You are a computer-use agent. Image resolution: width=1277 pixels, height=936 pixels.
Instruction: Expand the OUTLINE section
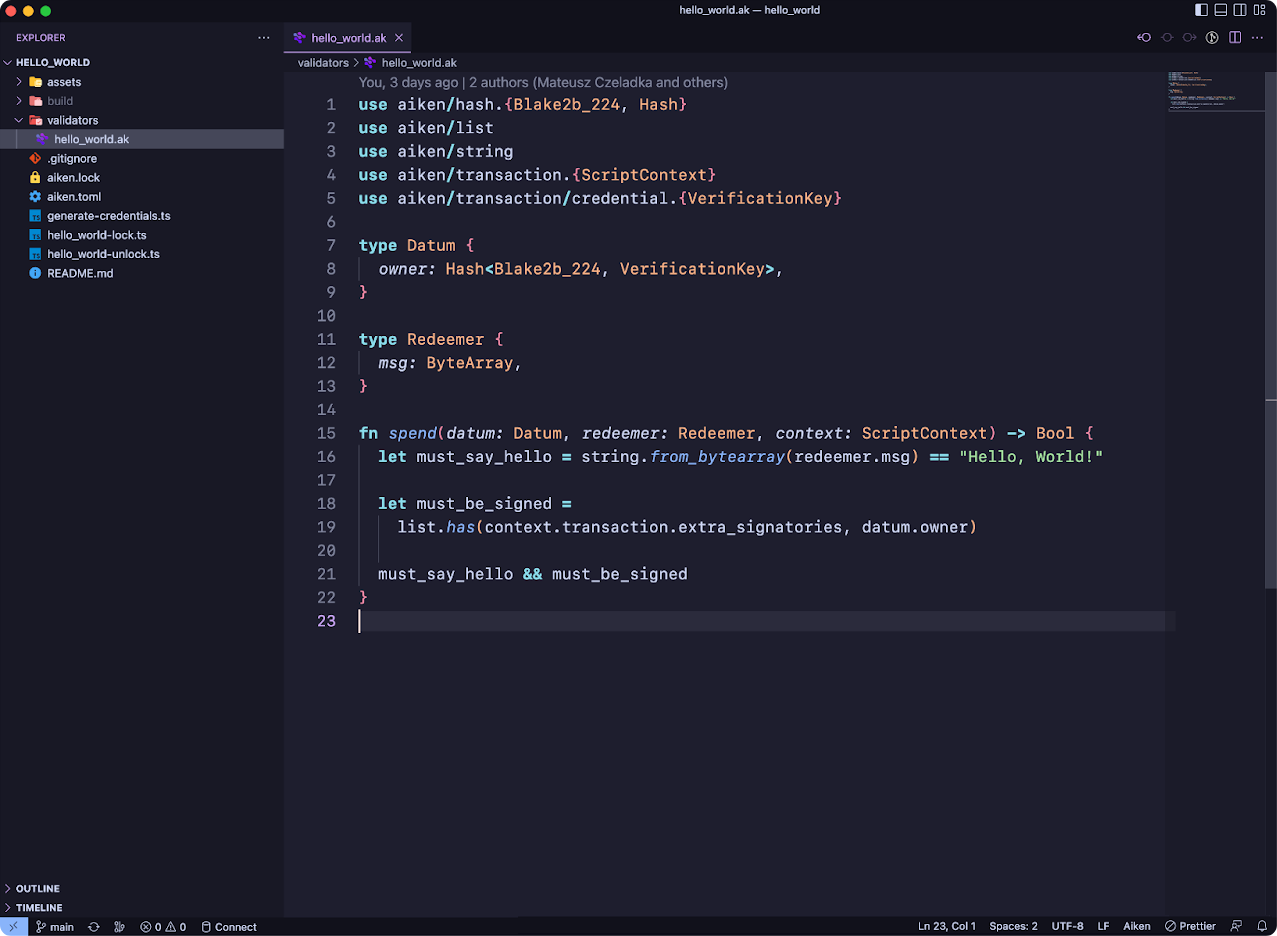tap(37, 888)
